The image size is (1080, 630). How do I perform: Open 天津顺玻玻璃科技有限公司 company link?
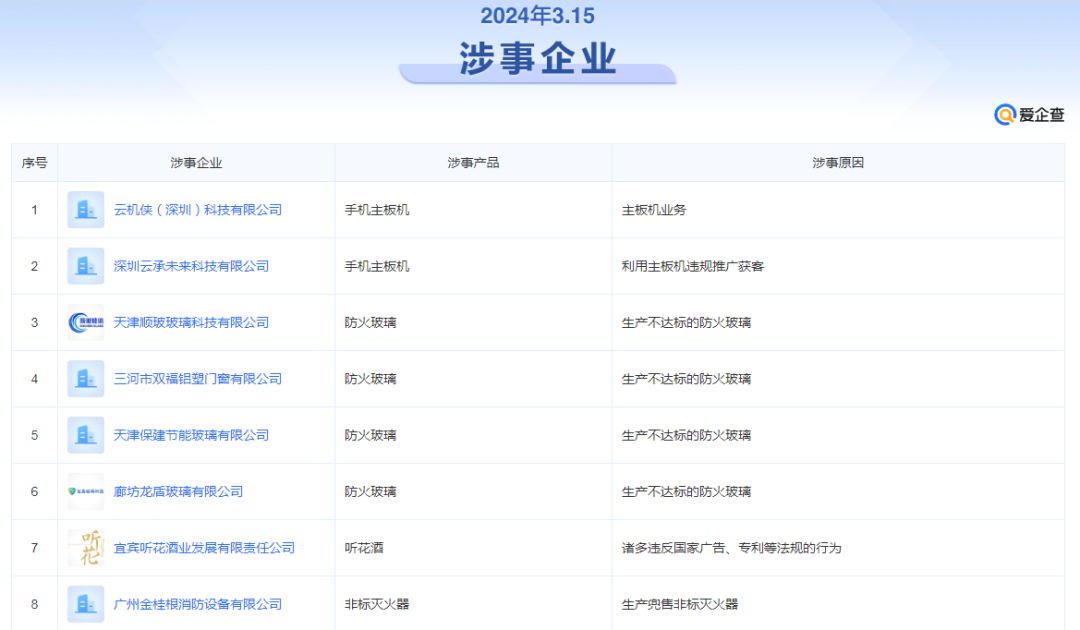coord(191,322)
